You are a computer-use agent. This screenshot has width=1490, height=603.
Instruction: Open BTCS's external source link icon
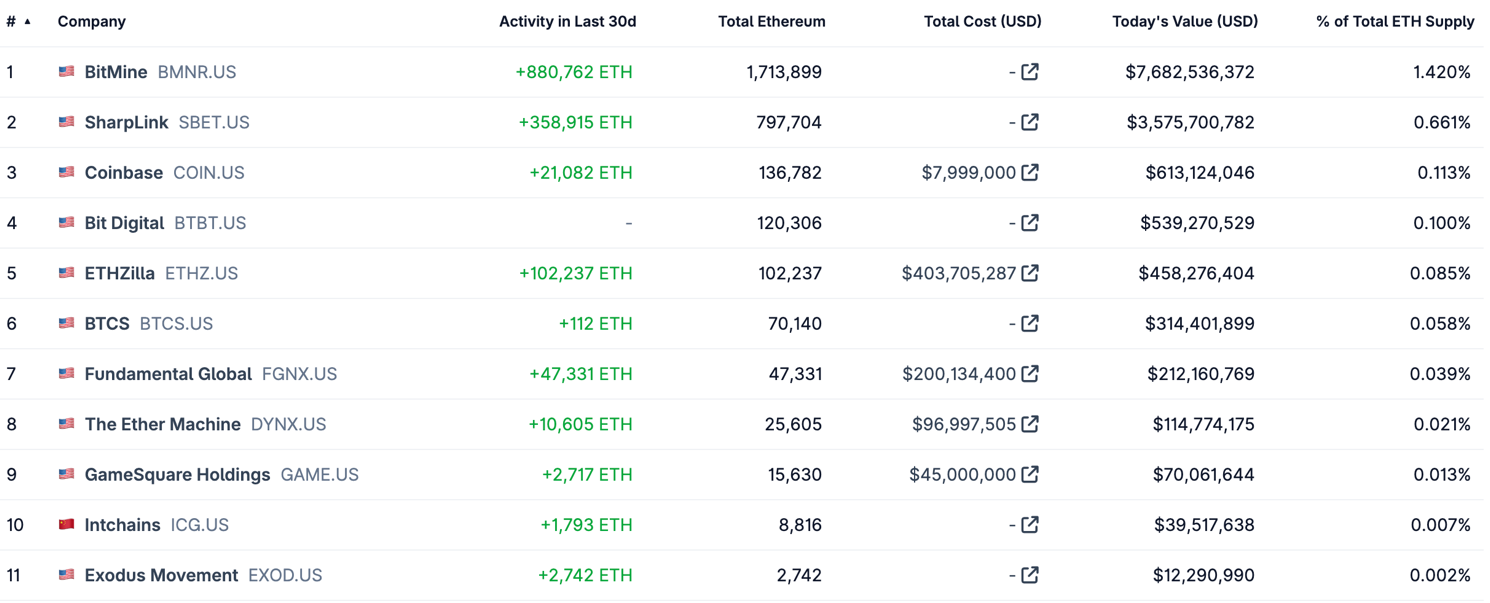[1030, 324]
